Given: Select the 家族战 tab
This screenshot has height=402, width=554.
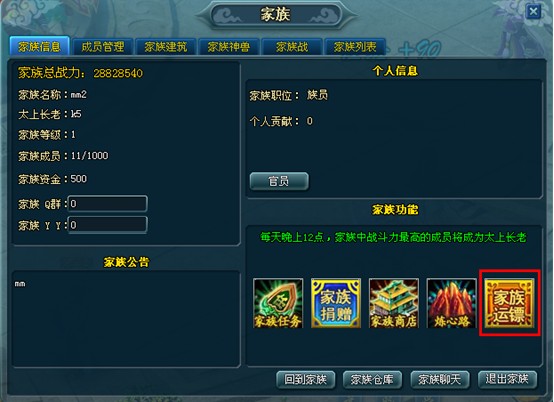Looking at the screenshot, I should 292,47.
